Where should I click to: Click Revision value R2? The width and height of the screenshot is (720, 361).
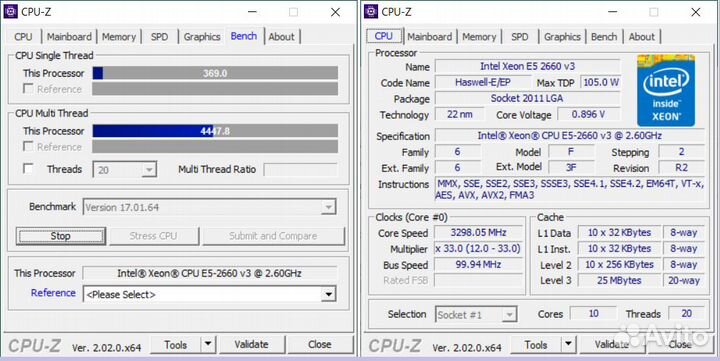coord(681,168)
